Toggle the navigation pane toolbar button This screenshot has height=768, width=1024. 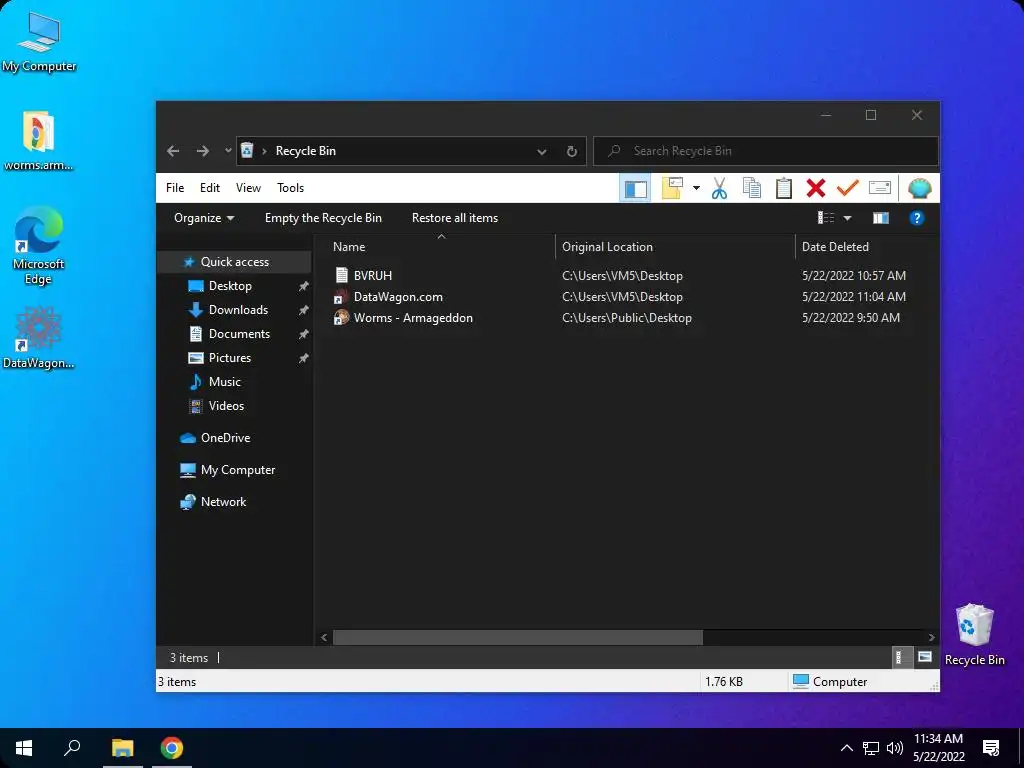tap(635, 189)
